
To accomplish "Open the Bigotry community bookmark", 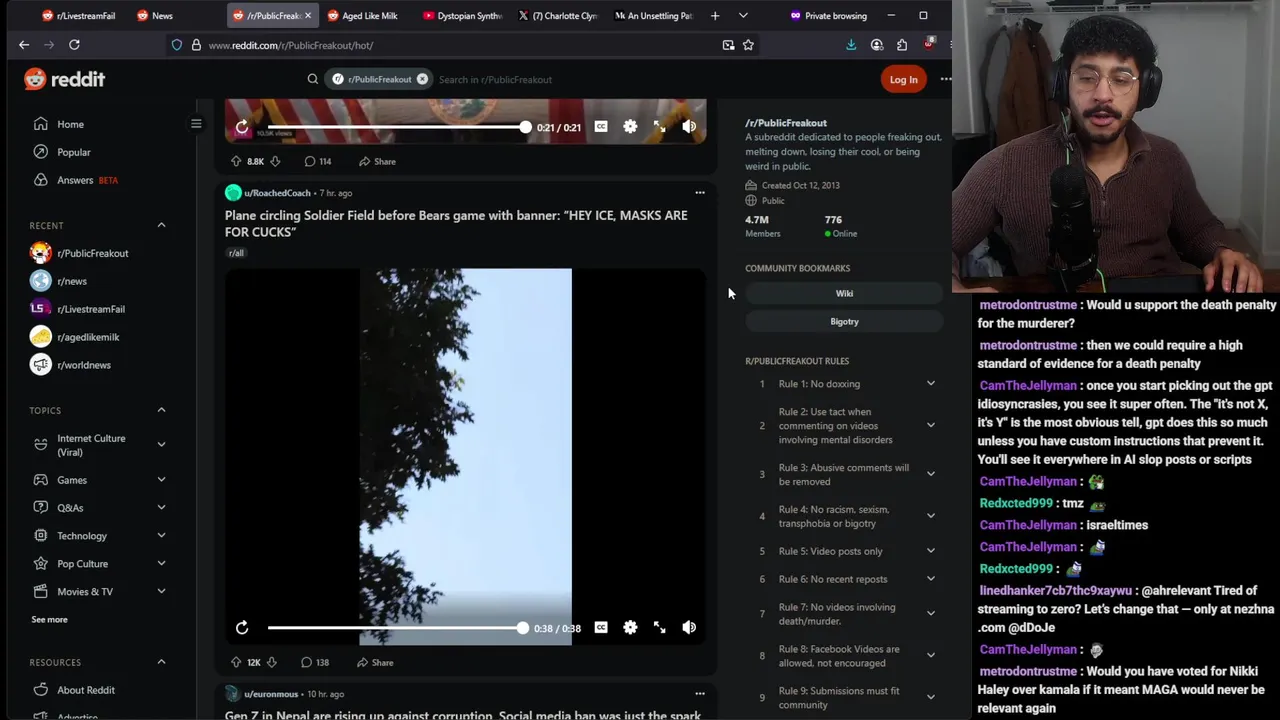I will pyautogui.click(x=844, y=321).
